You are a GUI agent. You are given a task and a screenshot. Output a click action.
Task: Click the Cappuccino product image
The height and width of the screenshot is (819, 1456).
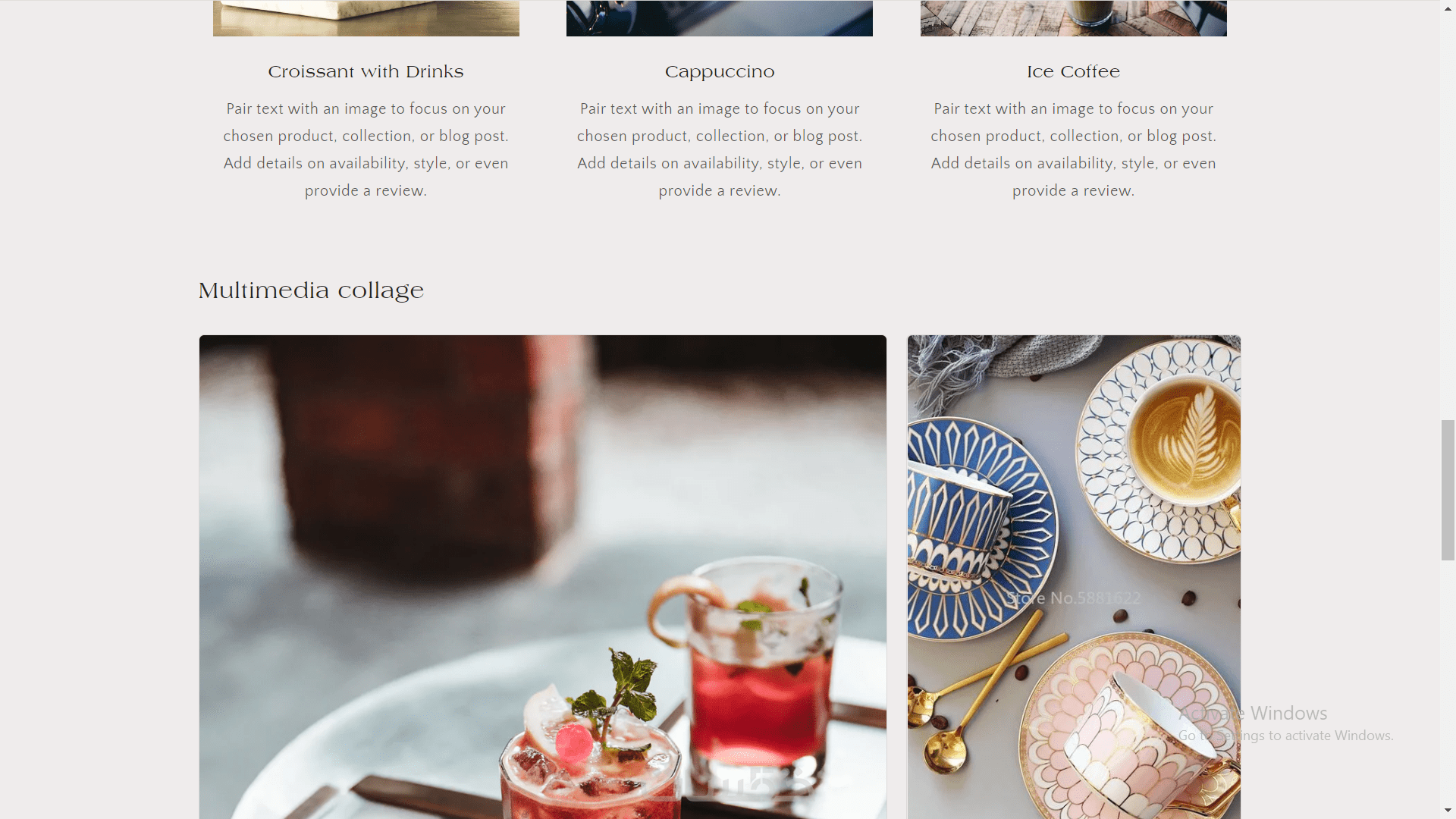(720, 18)
